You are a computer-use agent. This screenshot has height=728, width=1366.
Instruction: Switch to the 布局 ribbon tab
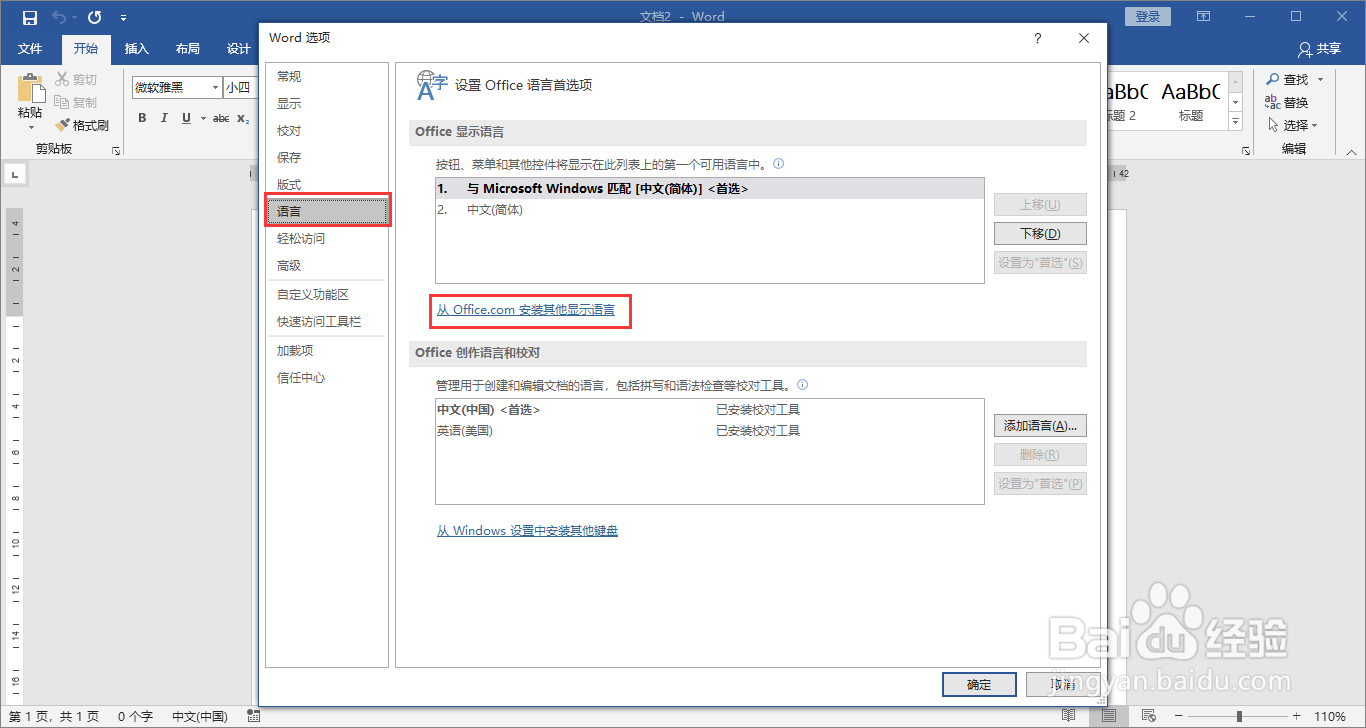coord(187,49)
